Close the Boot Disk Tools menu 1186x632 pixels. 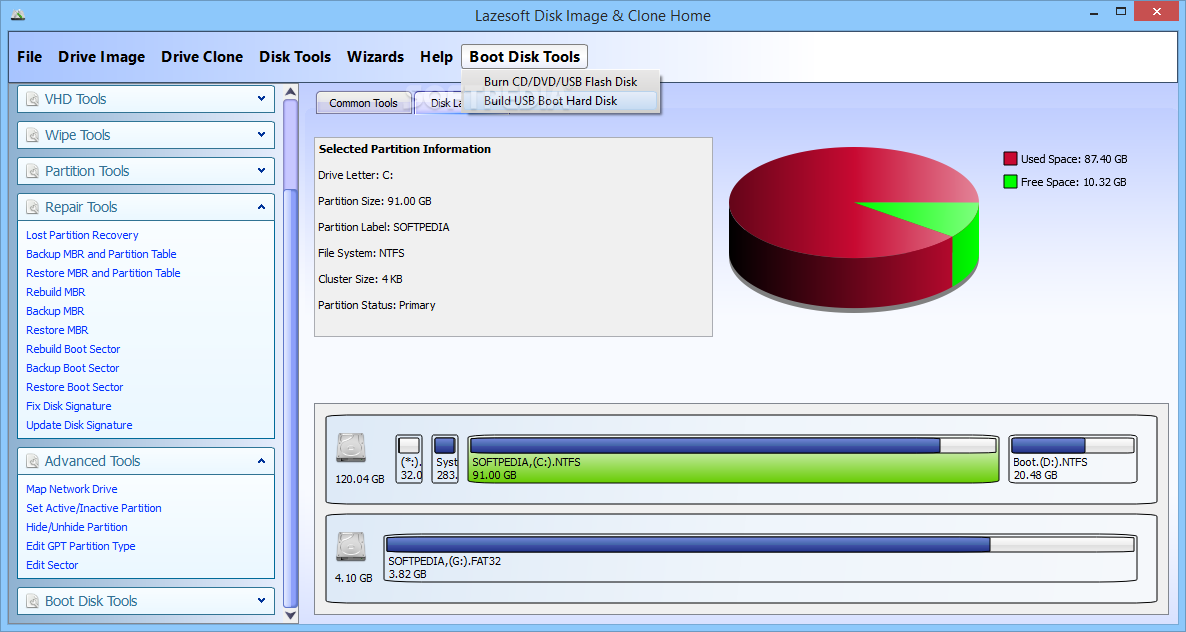(524, 57)
